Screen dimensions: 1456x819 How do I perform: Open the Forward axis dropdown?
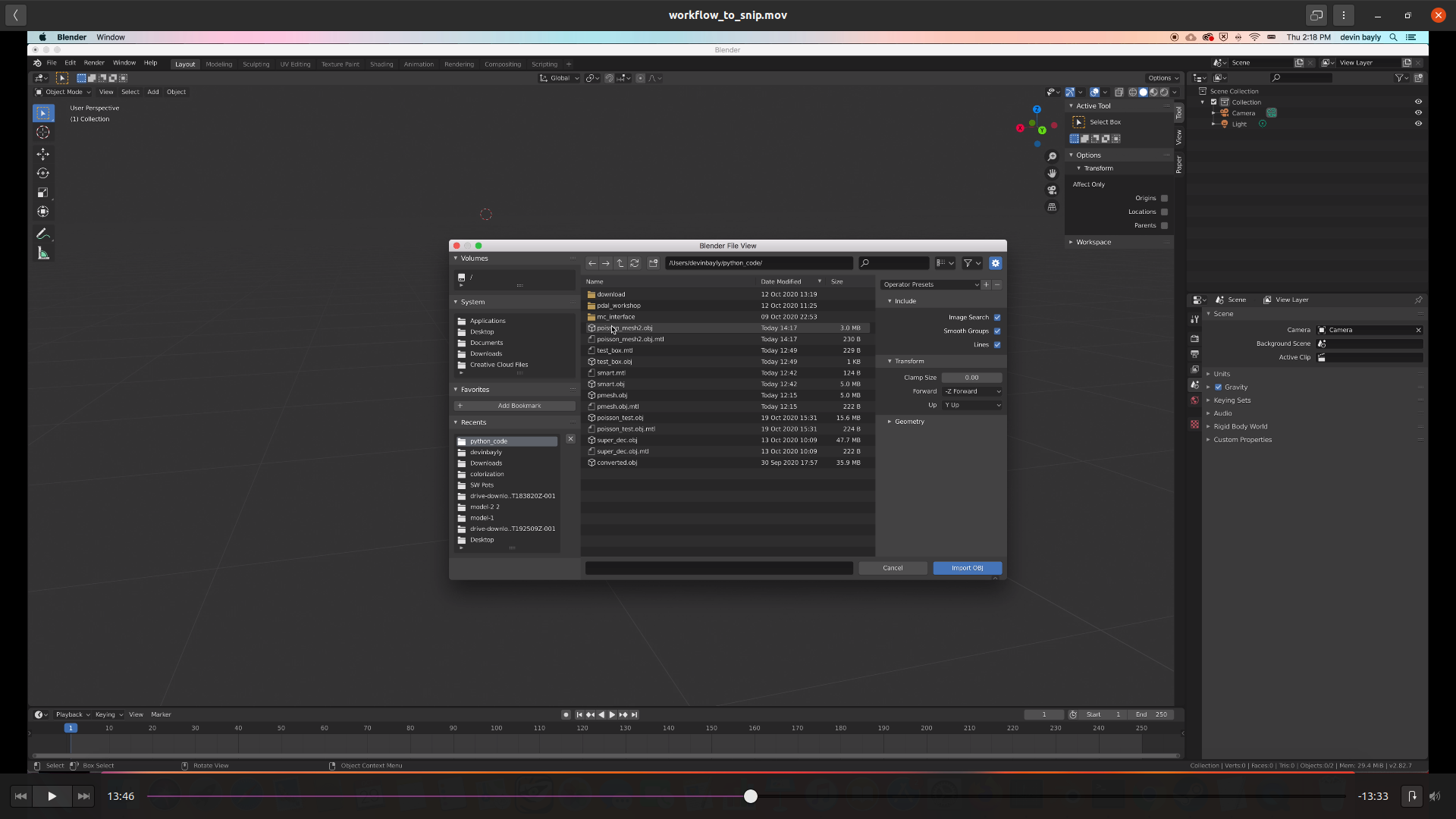pyautogui.click(x=972, y=391)
